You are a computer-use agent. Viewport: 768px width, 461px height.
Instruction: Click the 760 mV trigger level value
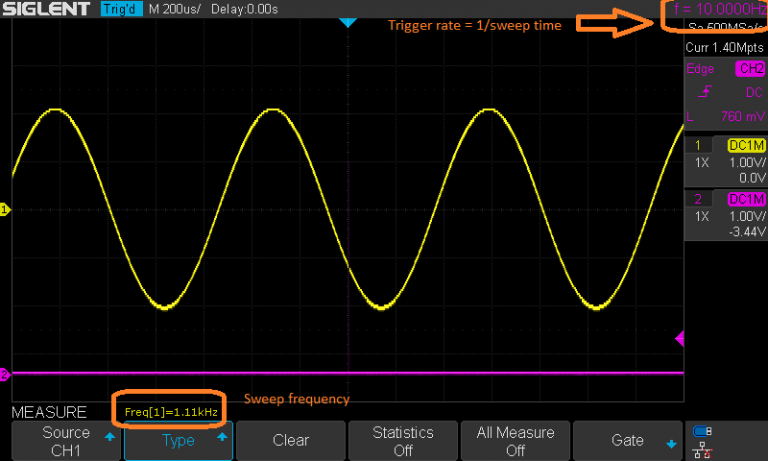point(740,116)
